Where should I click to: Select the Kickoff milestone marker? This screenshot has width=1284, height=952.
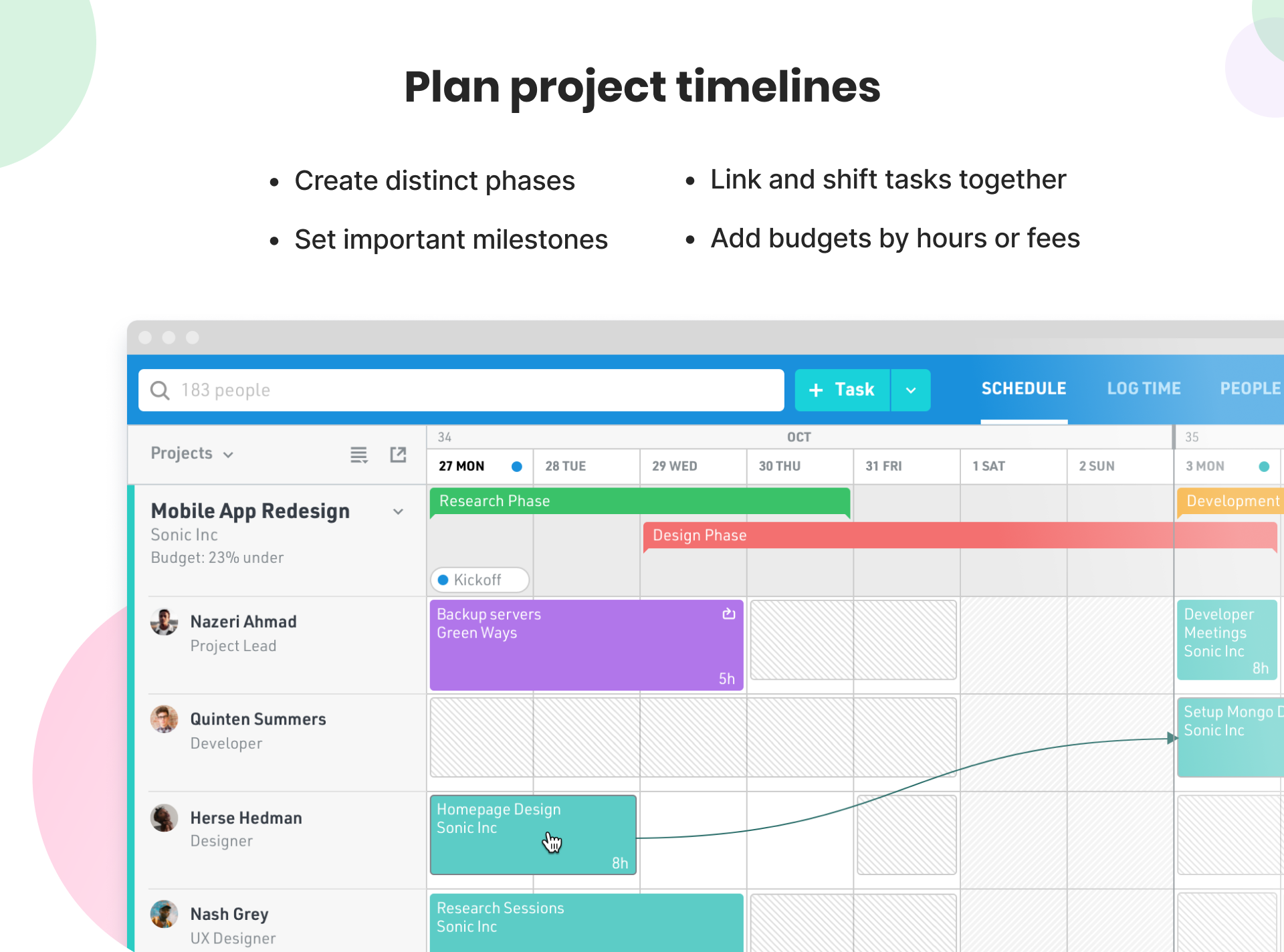coord(479,580)
